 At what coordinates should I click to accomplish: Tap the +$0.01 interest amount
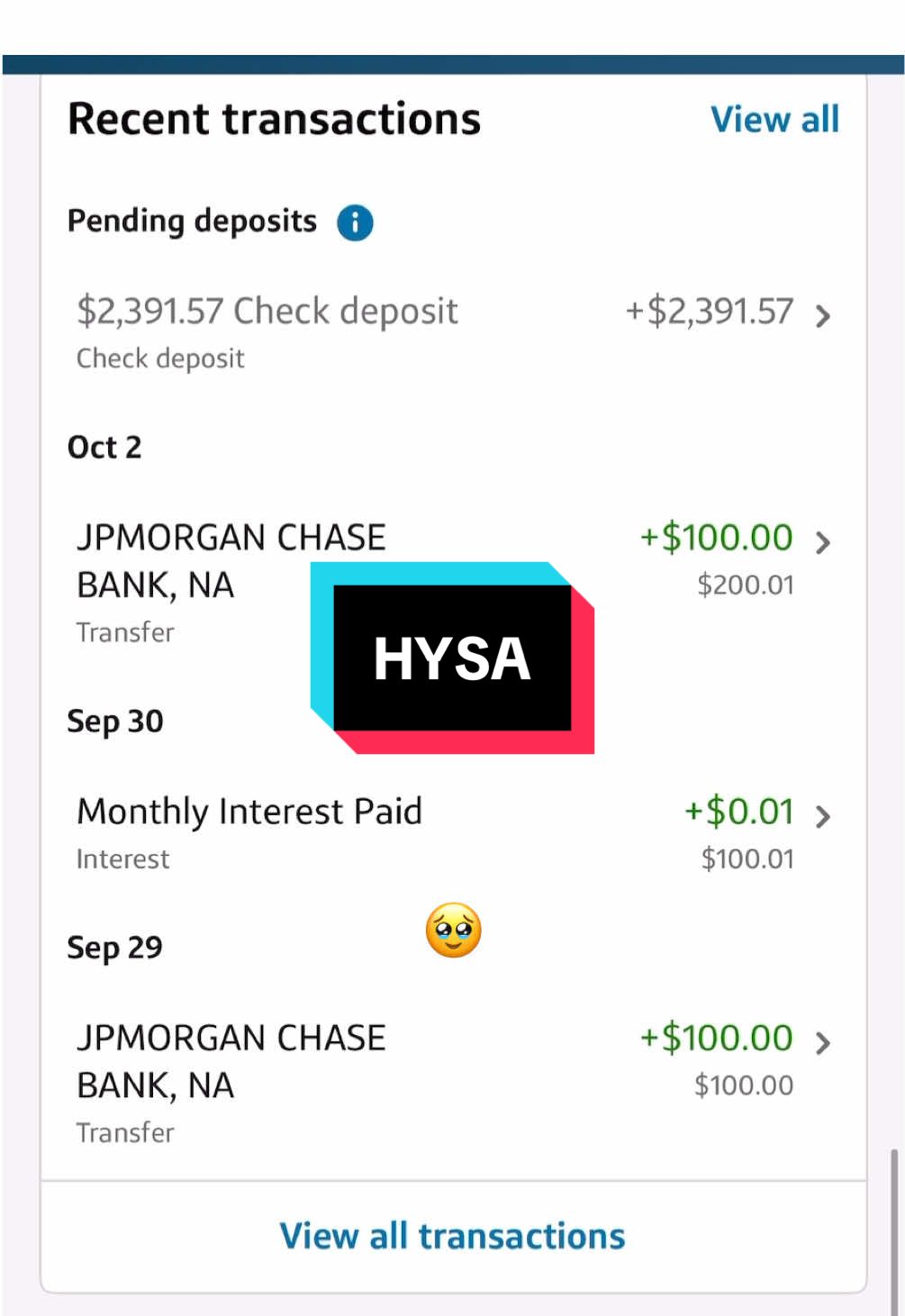click(738, 811)
